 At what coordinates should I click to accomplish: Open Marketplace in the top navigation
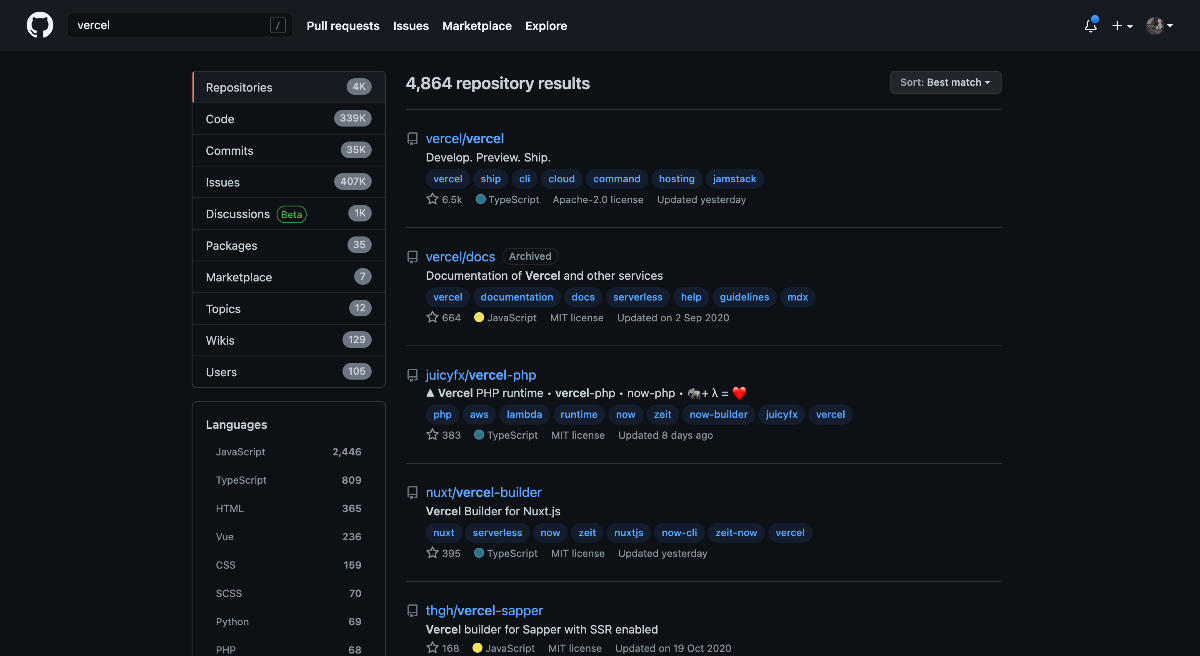[477, 26]
